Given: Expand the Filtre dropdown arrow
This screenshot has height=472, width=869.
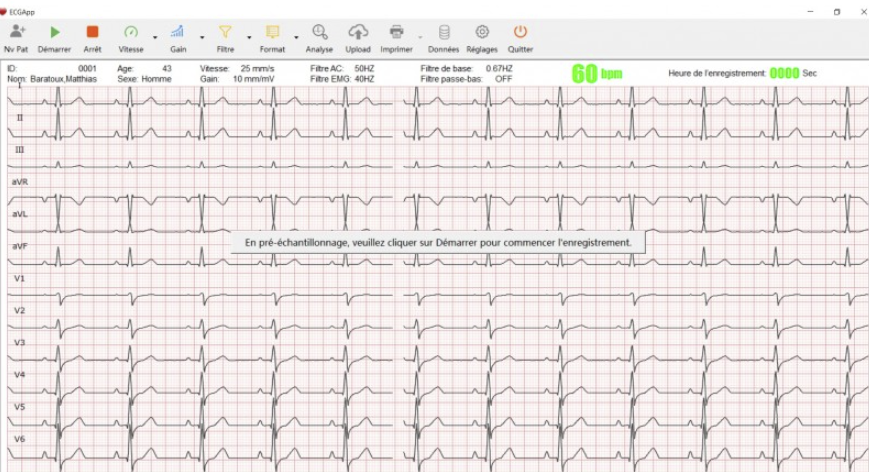Looking at the screenshot, I should pos(249,38).
